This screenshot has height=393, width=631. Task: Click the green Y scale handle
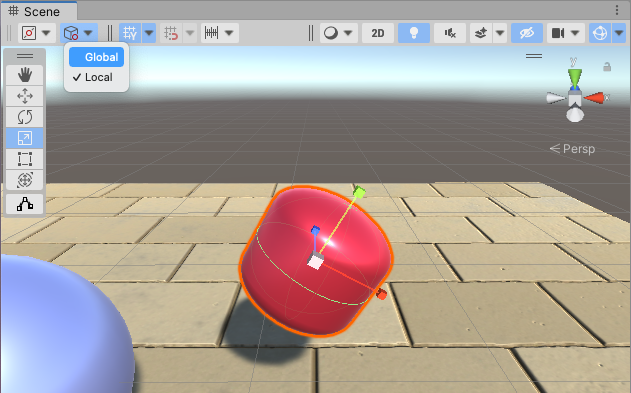(x=359, y=192)
